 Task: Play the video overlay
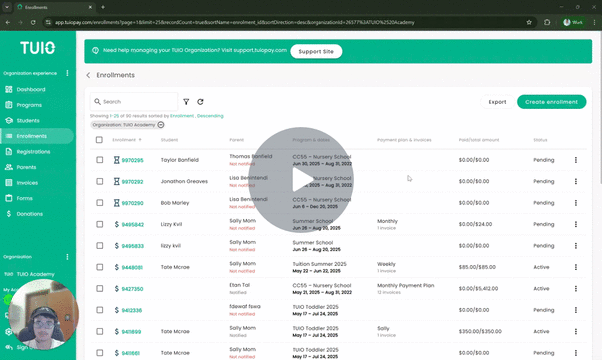pyautogui.click(x=301, y=180)
